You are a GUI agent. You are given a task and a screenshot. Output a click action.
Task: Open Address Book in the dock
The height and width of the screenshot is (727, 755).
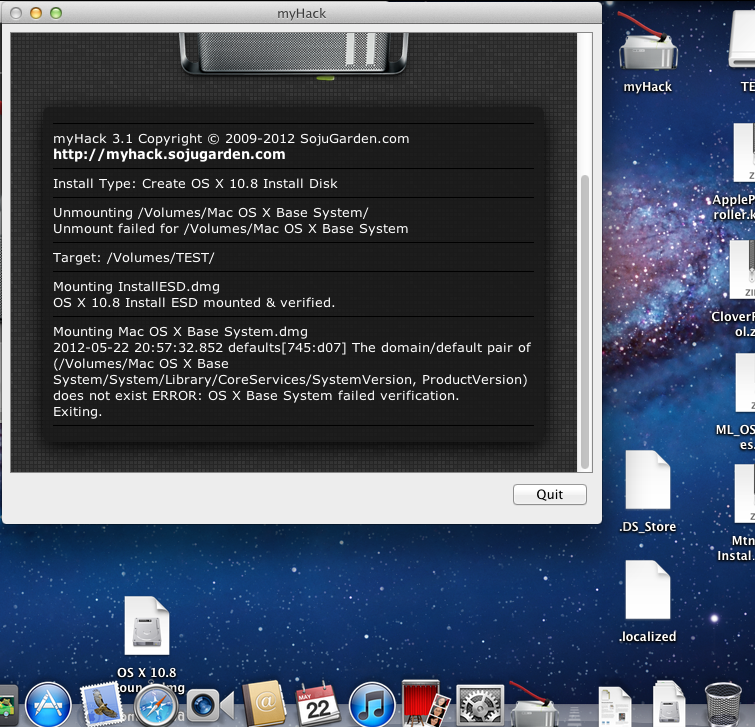tap(262, 703)
